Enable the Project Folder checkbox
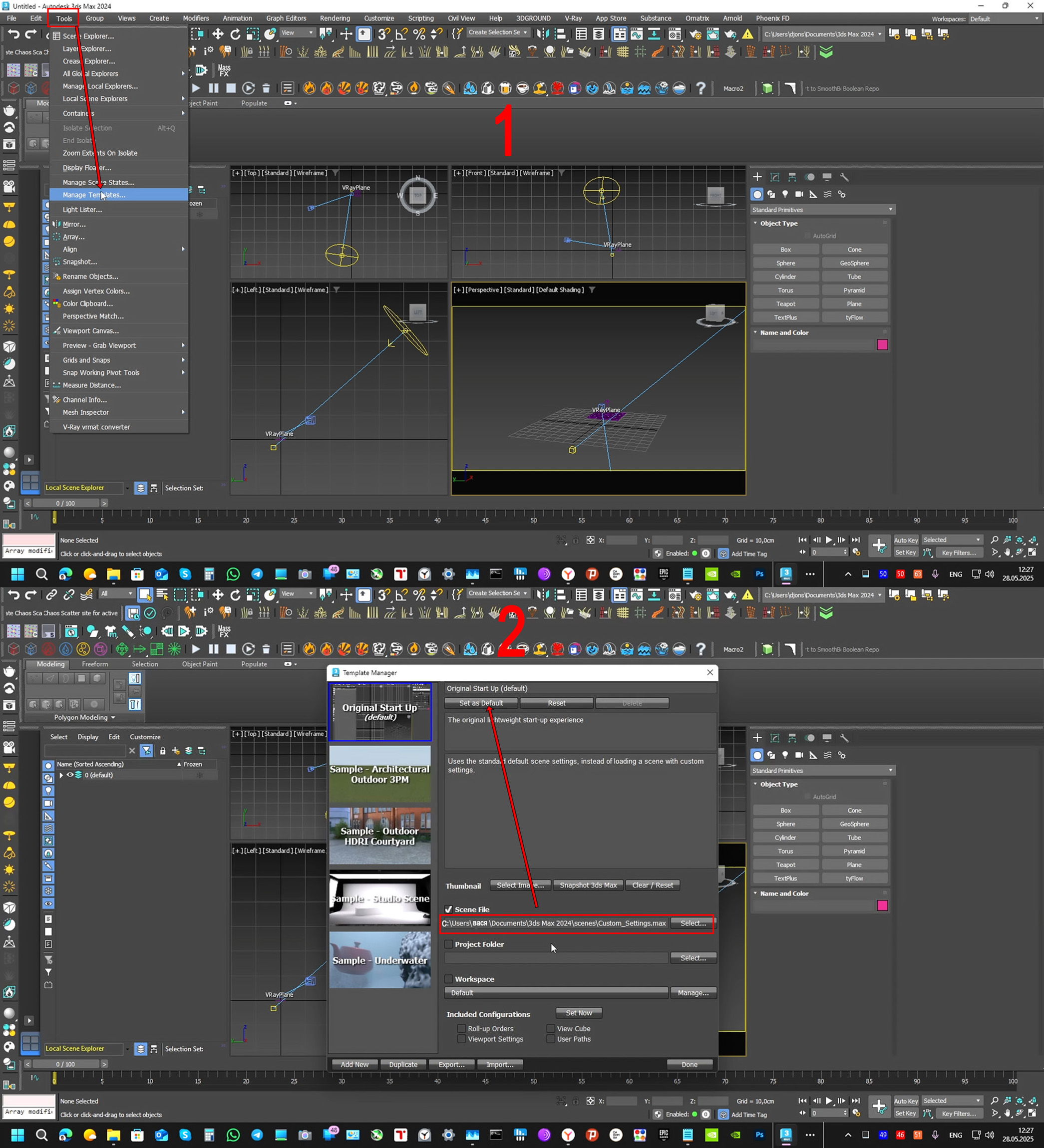This screenshot has height=1148, width=1044. pyautogui.click(x=449, y=944)
